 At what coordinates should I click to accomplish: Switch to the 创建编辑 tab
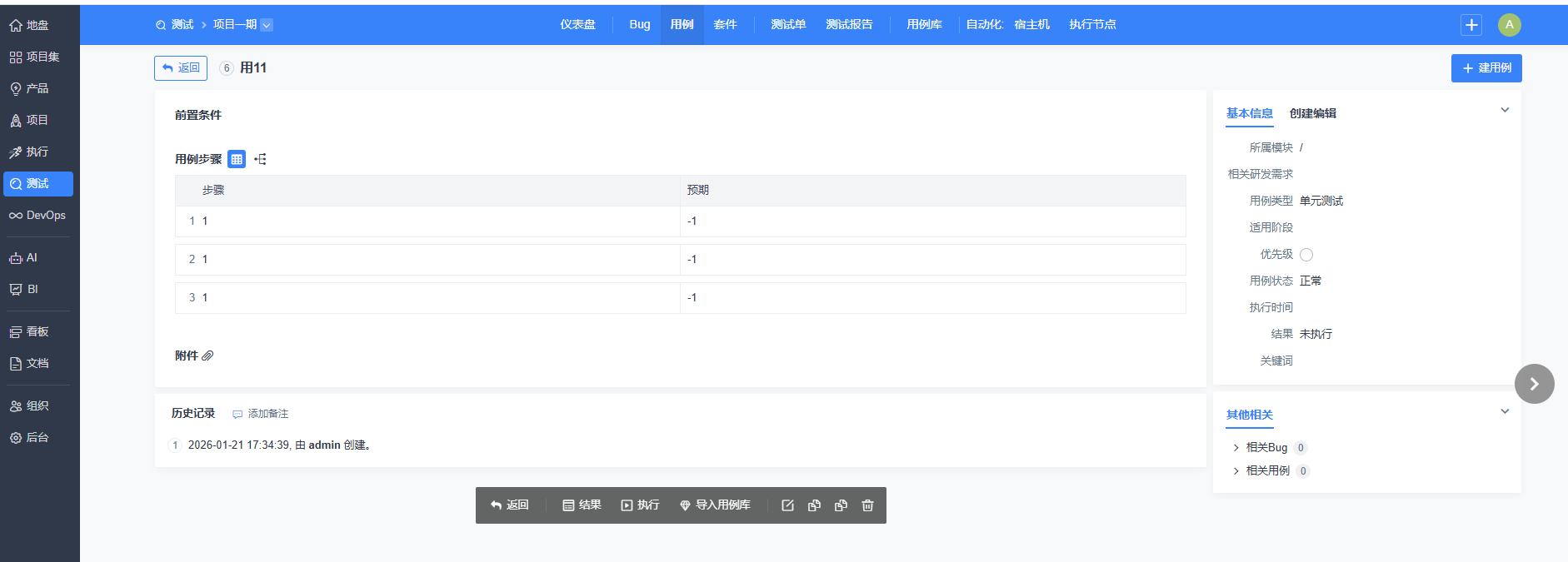click(1312, 114)
